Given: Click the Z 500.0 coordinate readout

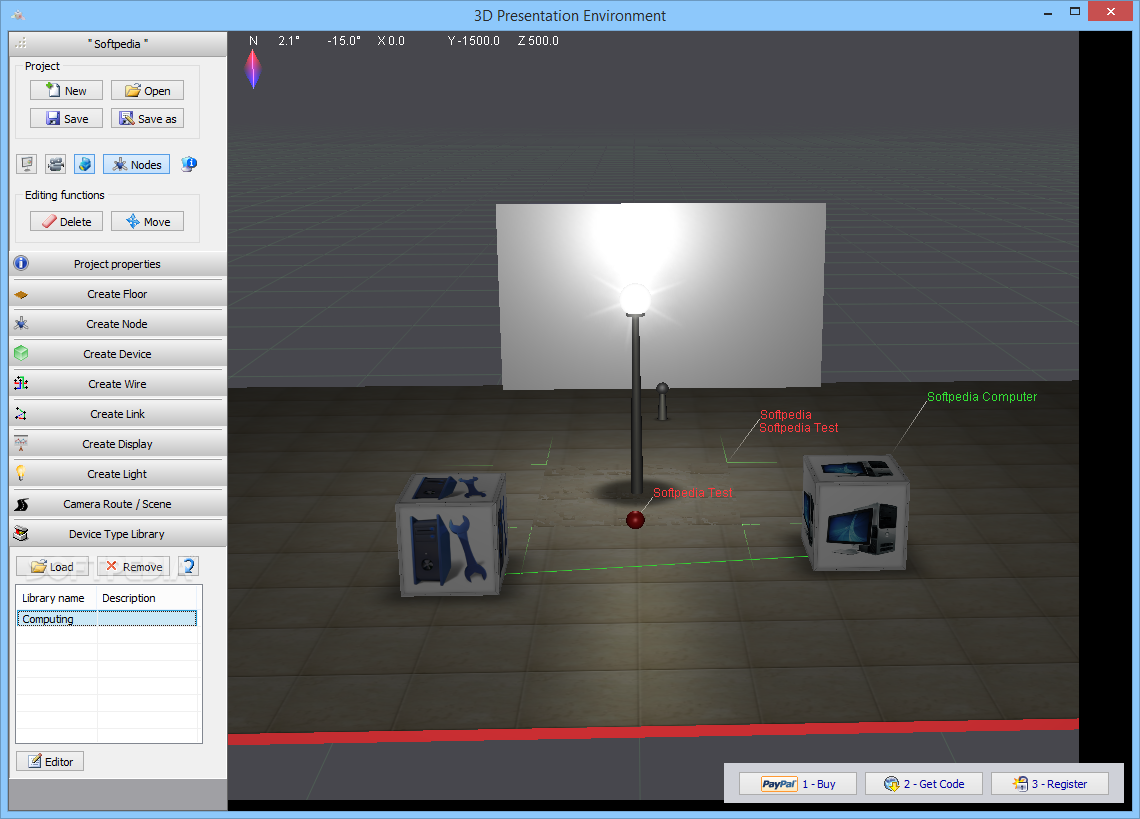Looking at the screenshot, I should (538, 41).
